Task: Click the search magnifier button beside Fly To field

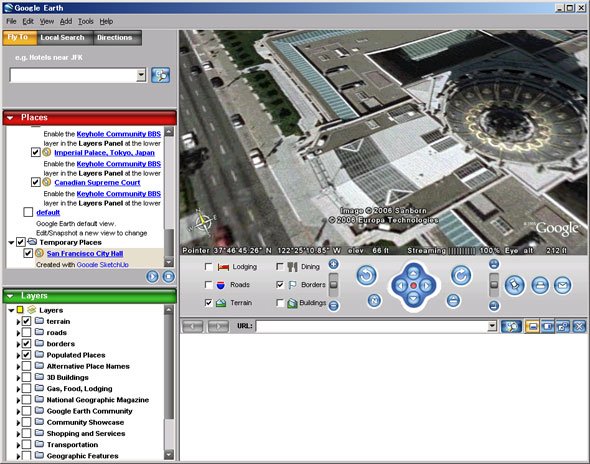Action: coord(161,75)
